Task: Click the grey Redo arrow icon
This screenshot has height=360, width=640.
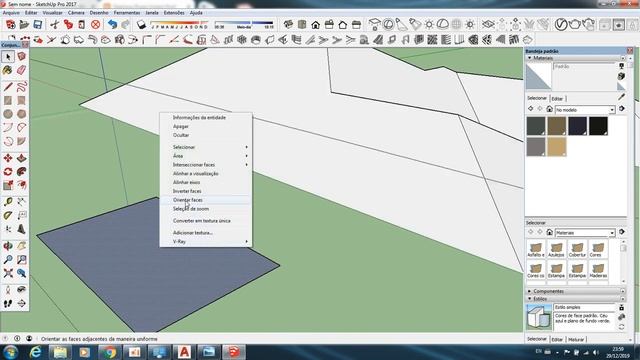Action: click(x=125, y=24)
